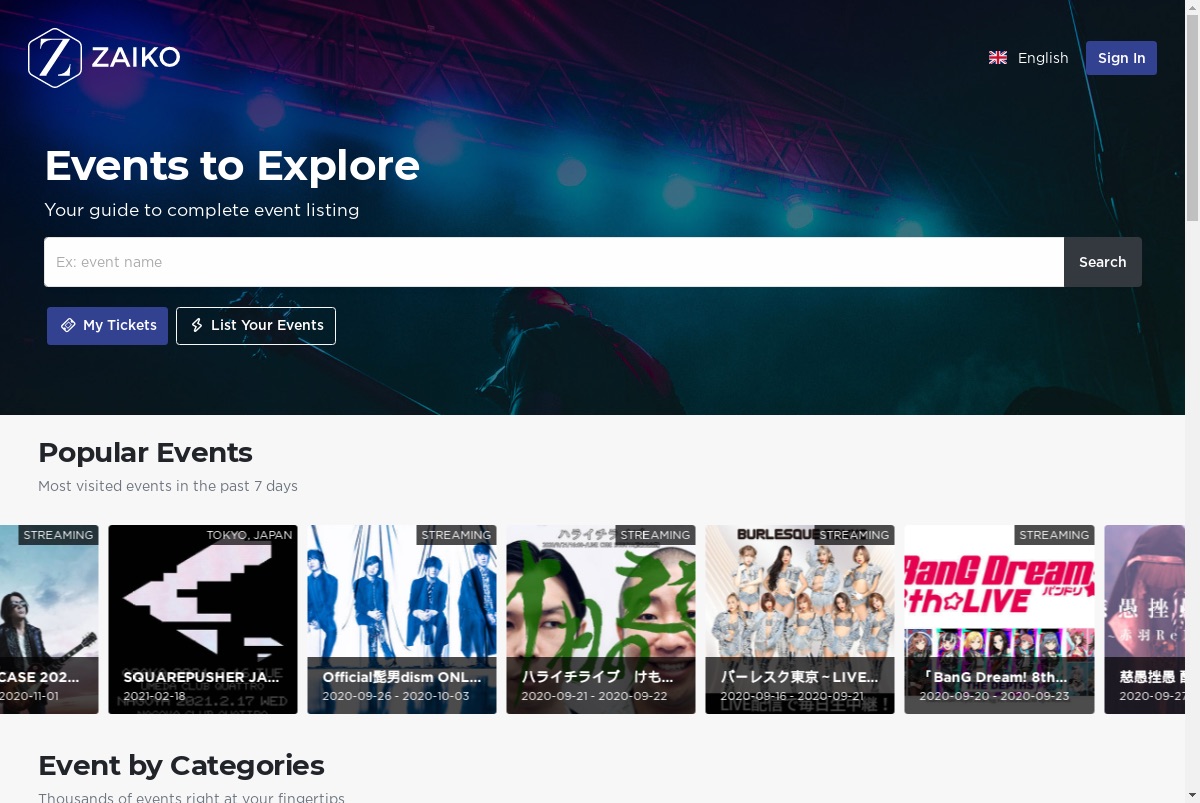Open the BanG Dream! 8th LIVE card
The height and width of the screenshot is (803, 1200).
tap(999, 619)
